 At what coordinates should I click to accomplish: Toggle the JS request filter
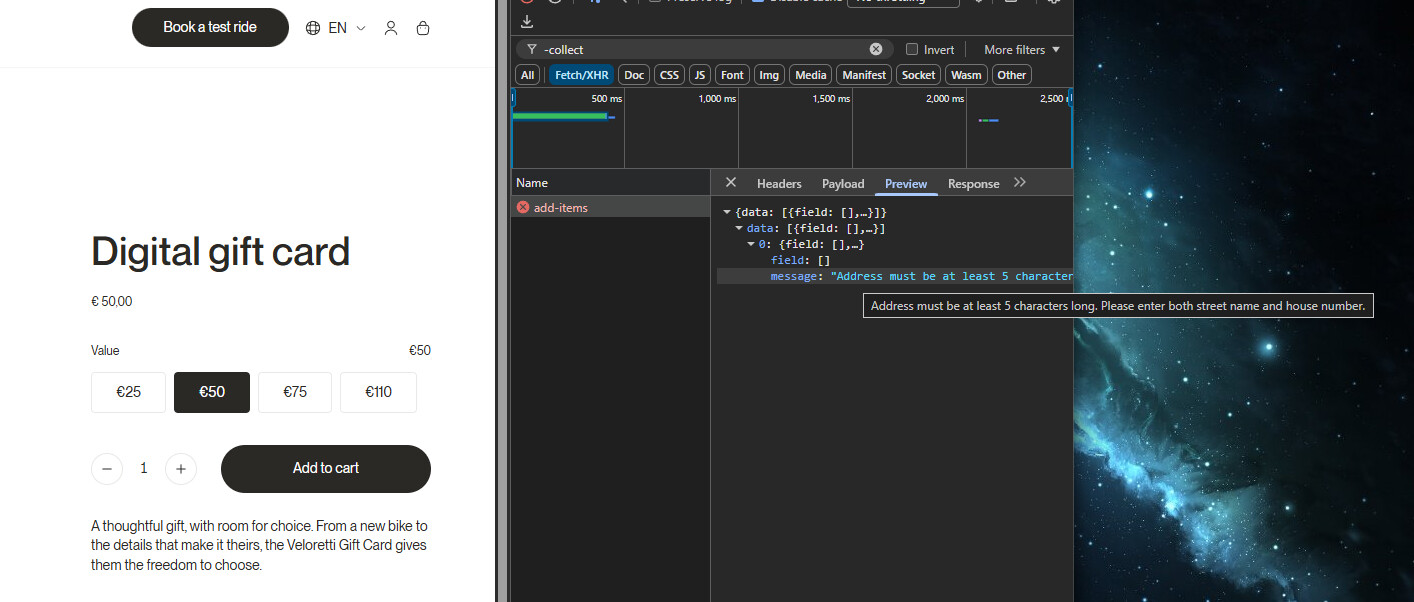pos(700,75)
